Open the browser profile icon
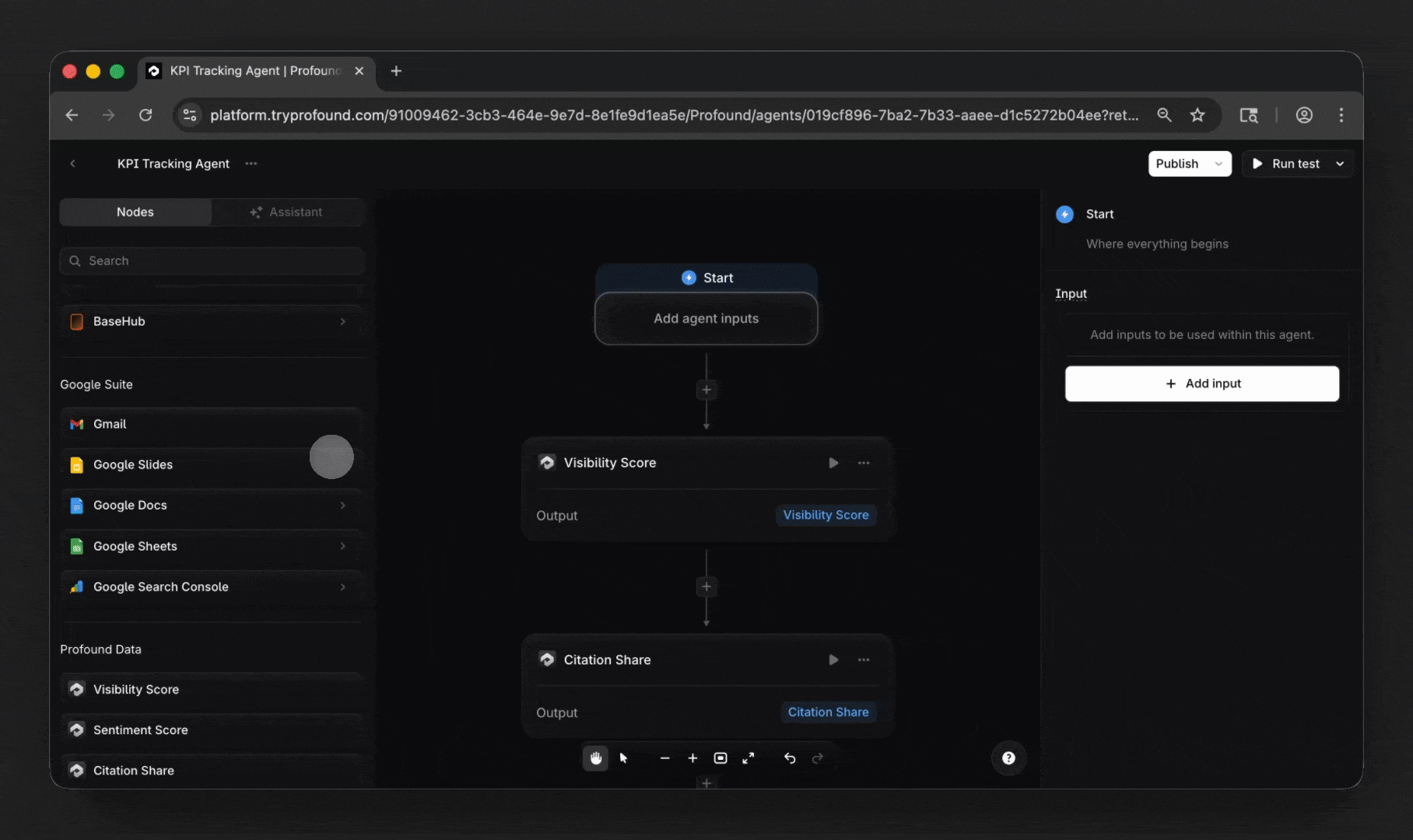The width and height of the screenshot is (1413, 840). pyautogui.click(x=1304, y=115)
